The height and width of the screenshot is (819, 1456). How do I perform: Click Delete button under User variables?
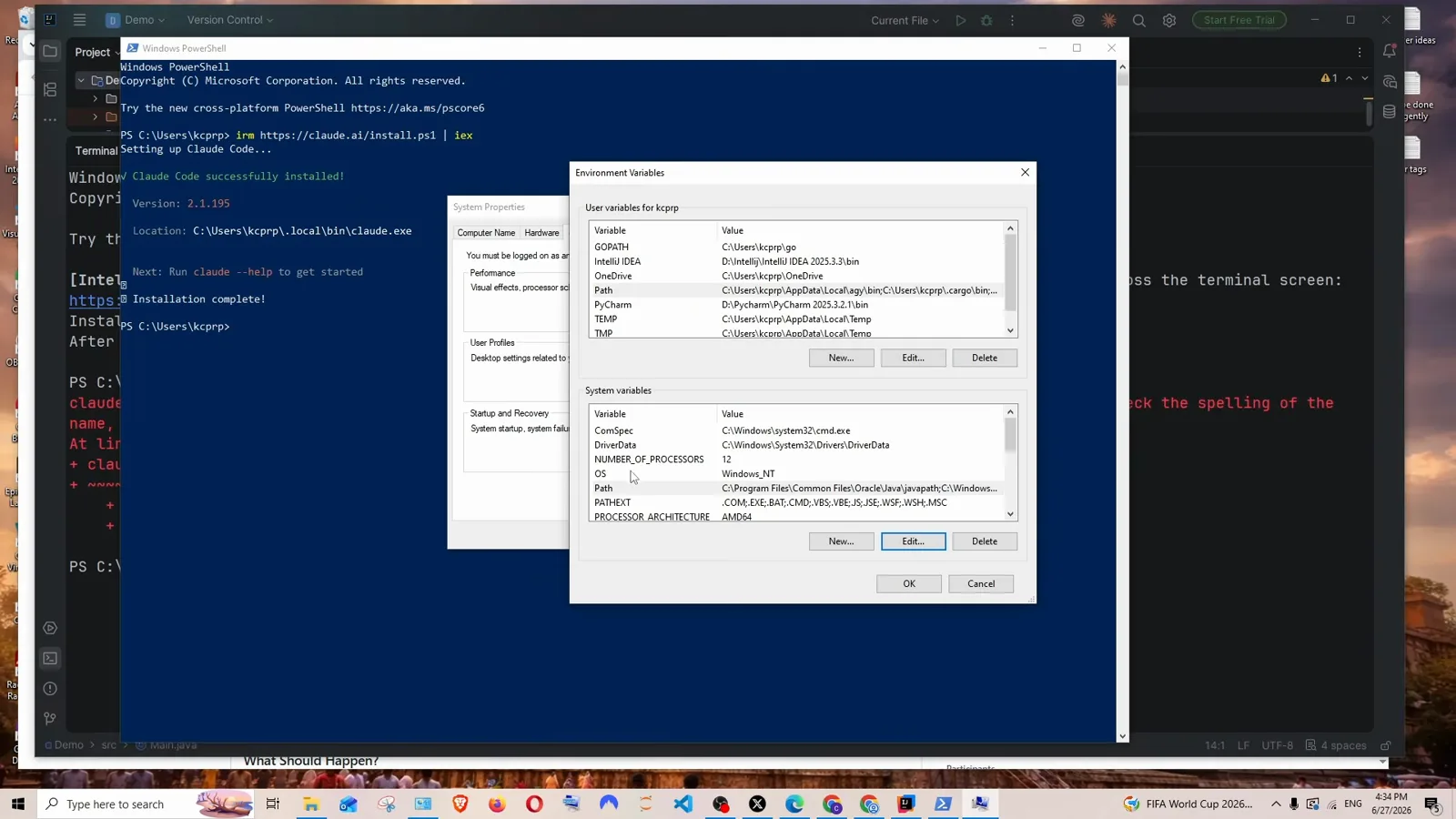click(x=985, y=358)
